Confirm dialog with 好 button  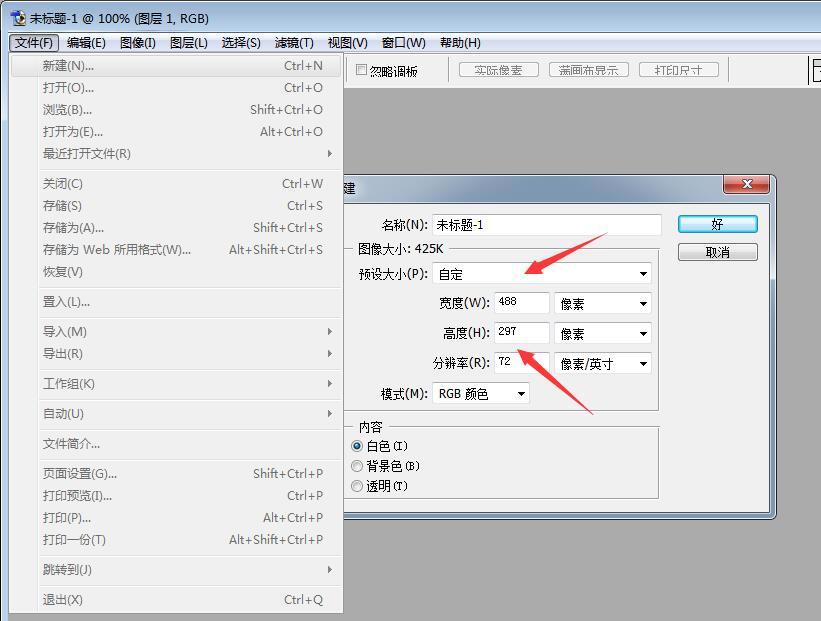(717, 224)
